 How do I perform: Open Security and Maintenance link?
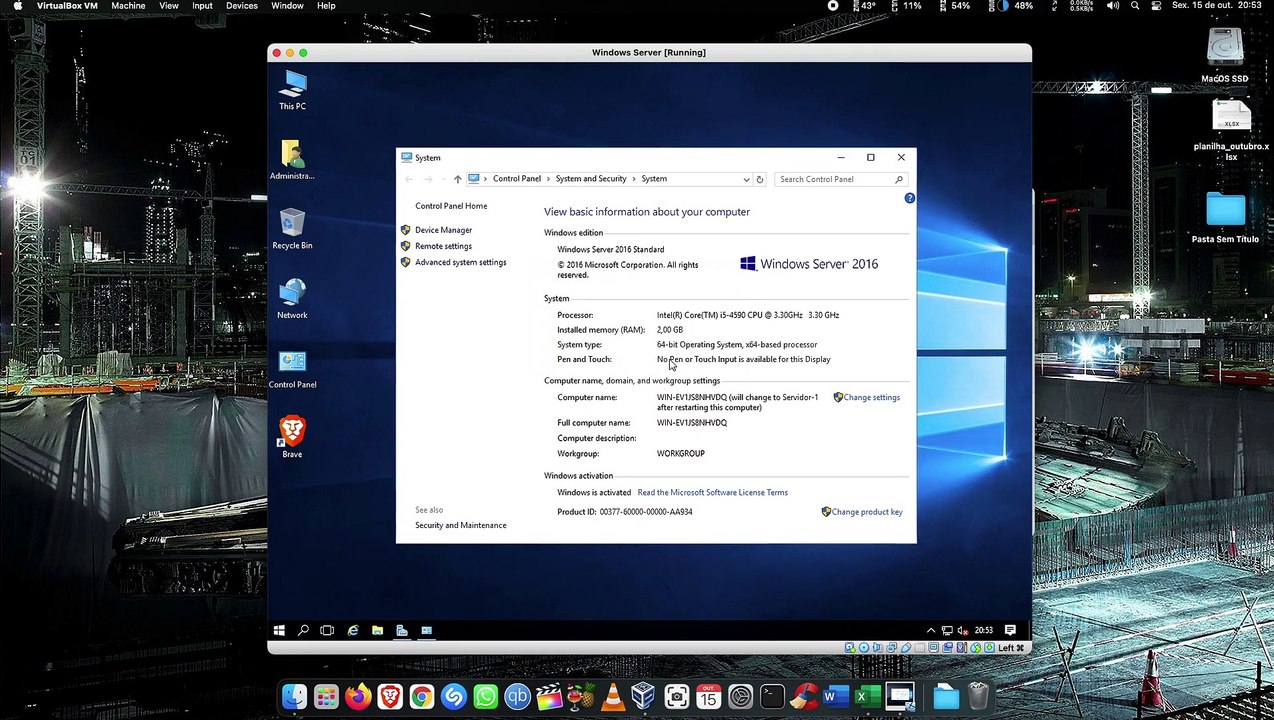(460, 525)
